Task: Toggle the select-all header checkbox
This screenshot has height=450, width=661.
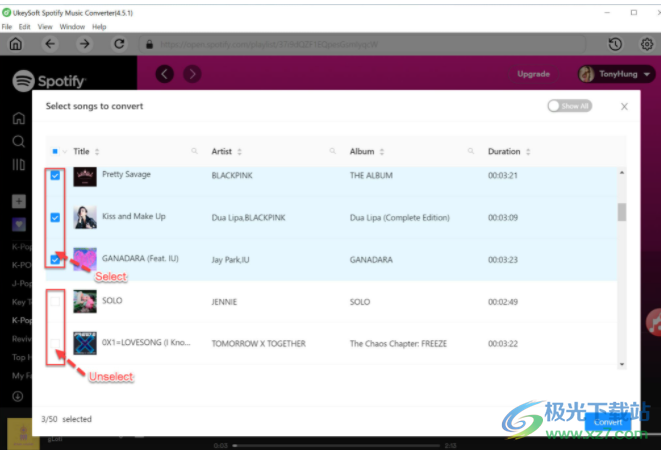Action: 55,151
